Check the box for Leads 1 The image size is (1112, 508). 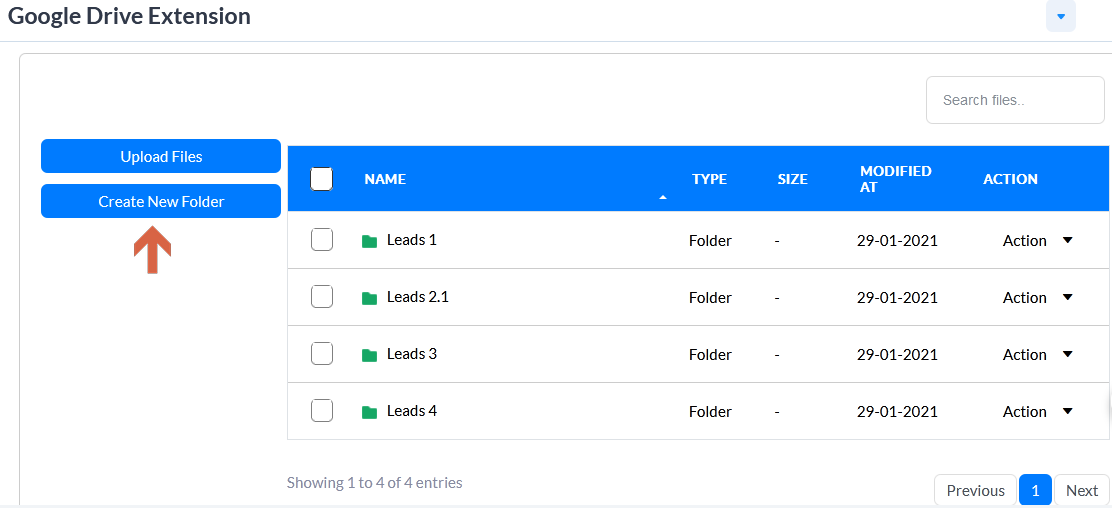coord(322,240)
